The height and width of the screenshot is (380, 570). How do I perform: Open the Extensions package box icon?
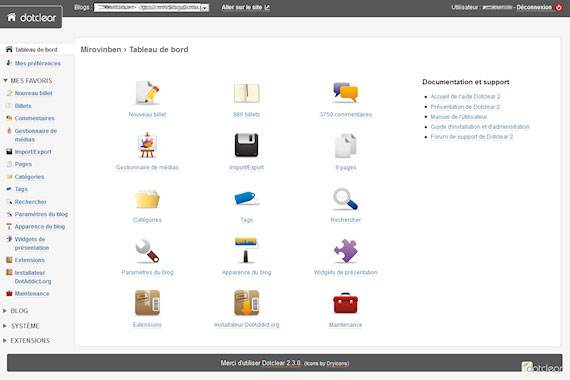pos(147,303)
